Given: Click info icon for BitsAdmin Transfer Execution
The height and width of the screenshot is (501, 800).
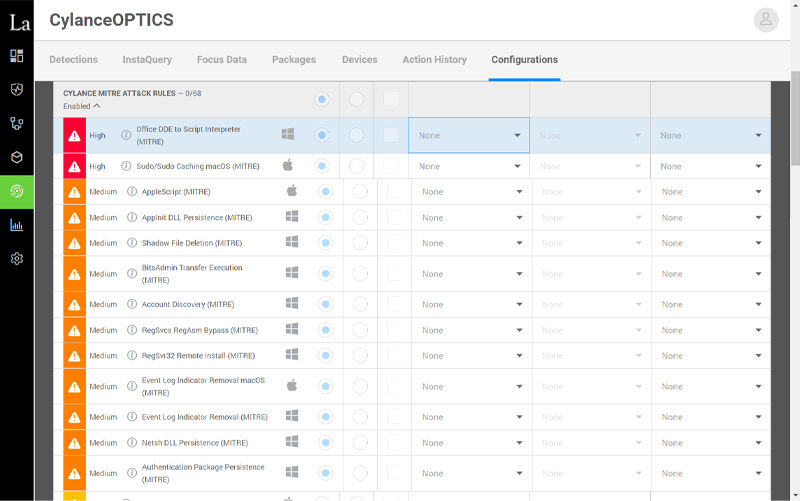Looking at the screenshot, I should pos(132,274).
